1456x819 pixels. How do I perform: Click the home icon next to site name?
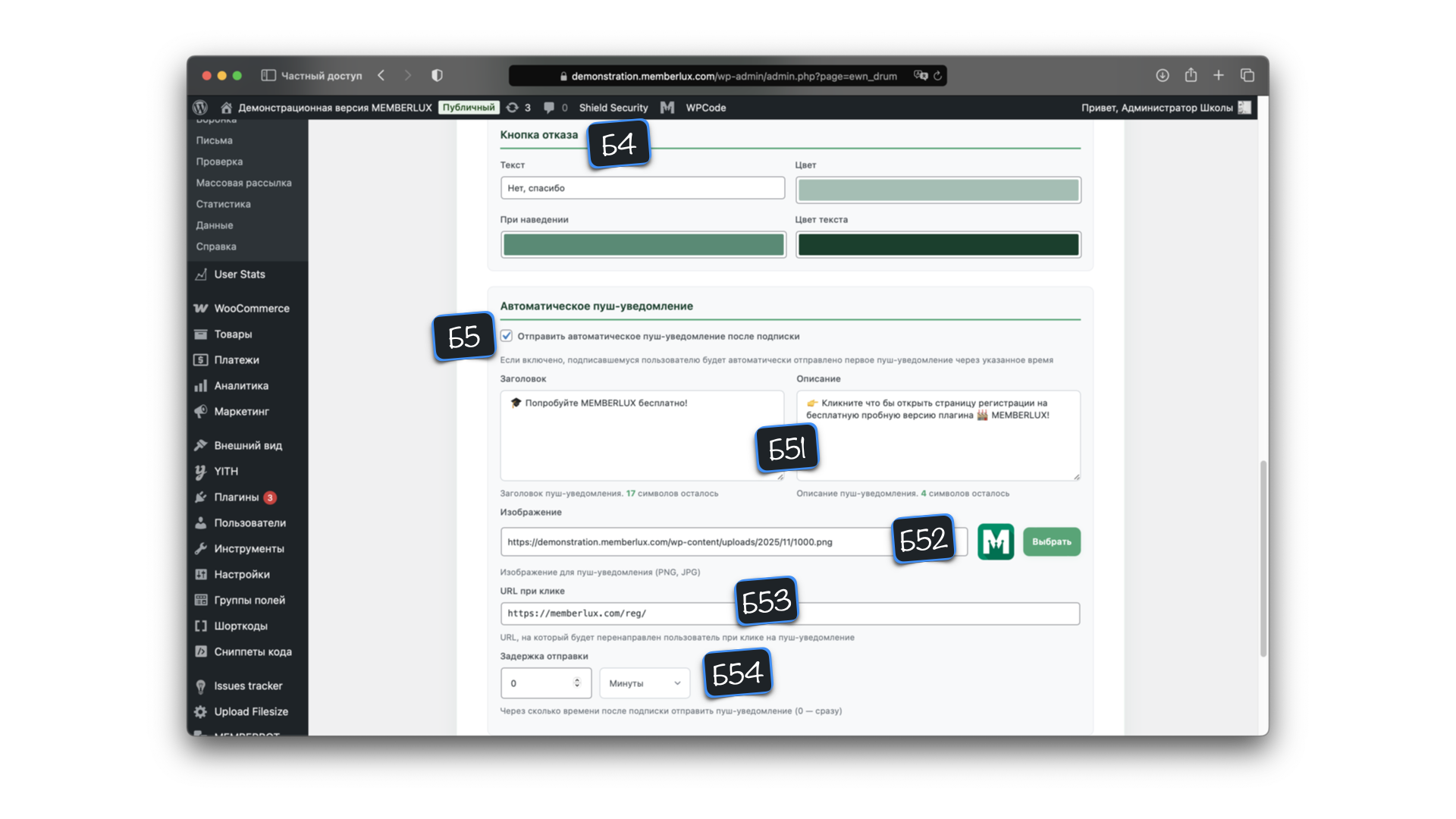coord(226,108)
